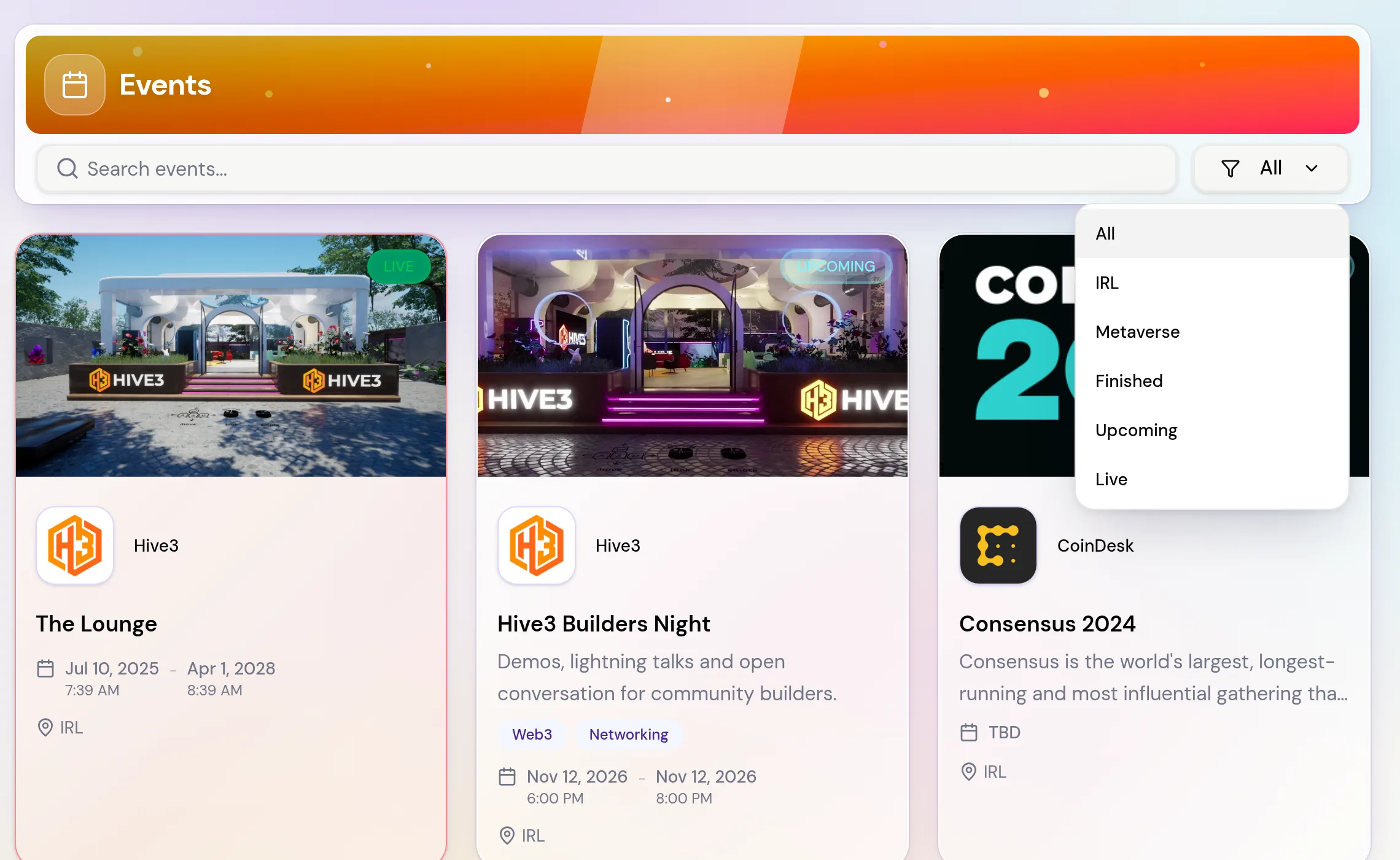1400x860 pixels.
Task: Click the Hive3 logo on The Lounge card
Action: coord(75,545)
